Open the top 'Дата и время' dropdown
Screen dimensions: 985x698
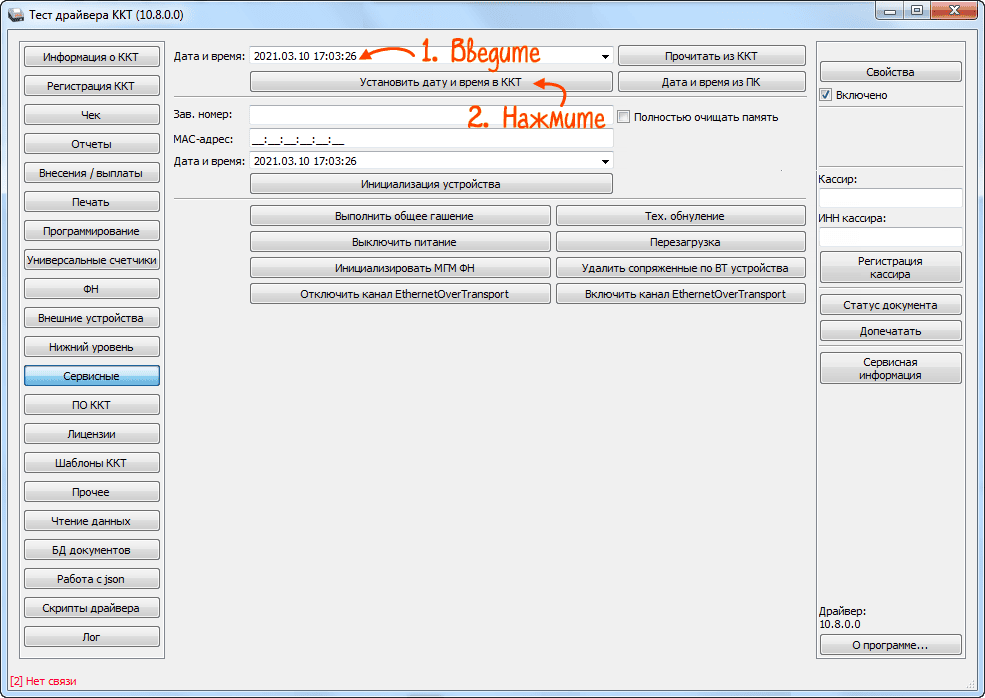tap(604, 57)
